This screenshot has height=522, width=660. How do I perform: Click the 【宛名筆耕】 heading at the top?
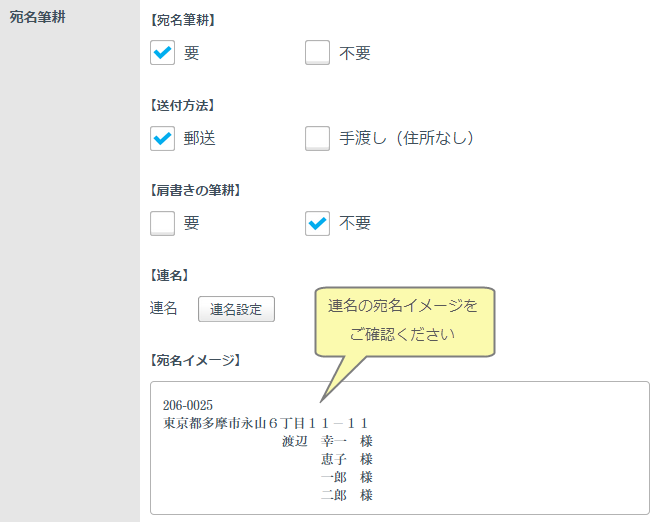coord(184,19)
